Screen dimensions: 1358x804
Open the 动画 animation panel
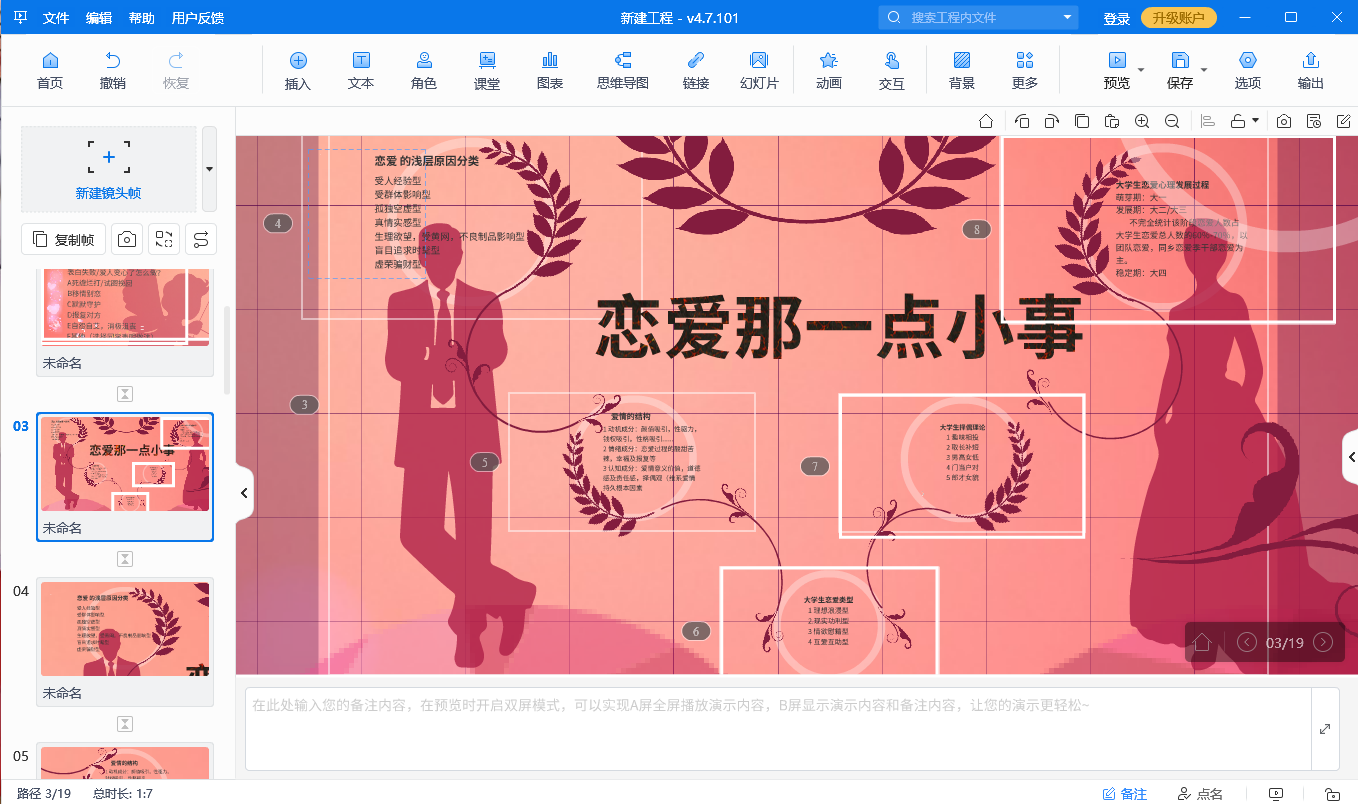coord(829,71)
